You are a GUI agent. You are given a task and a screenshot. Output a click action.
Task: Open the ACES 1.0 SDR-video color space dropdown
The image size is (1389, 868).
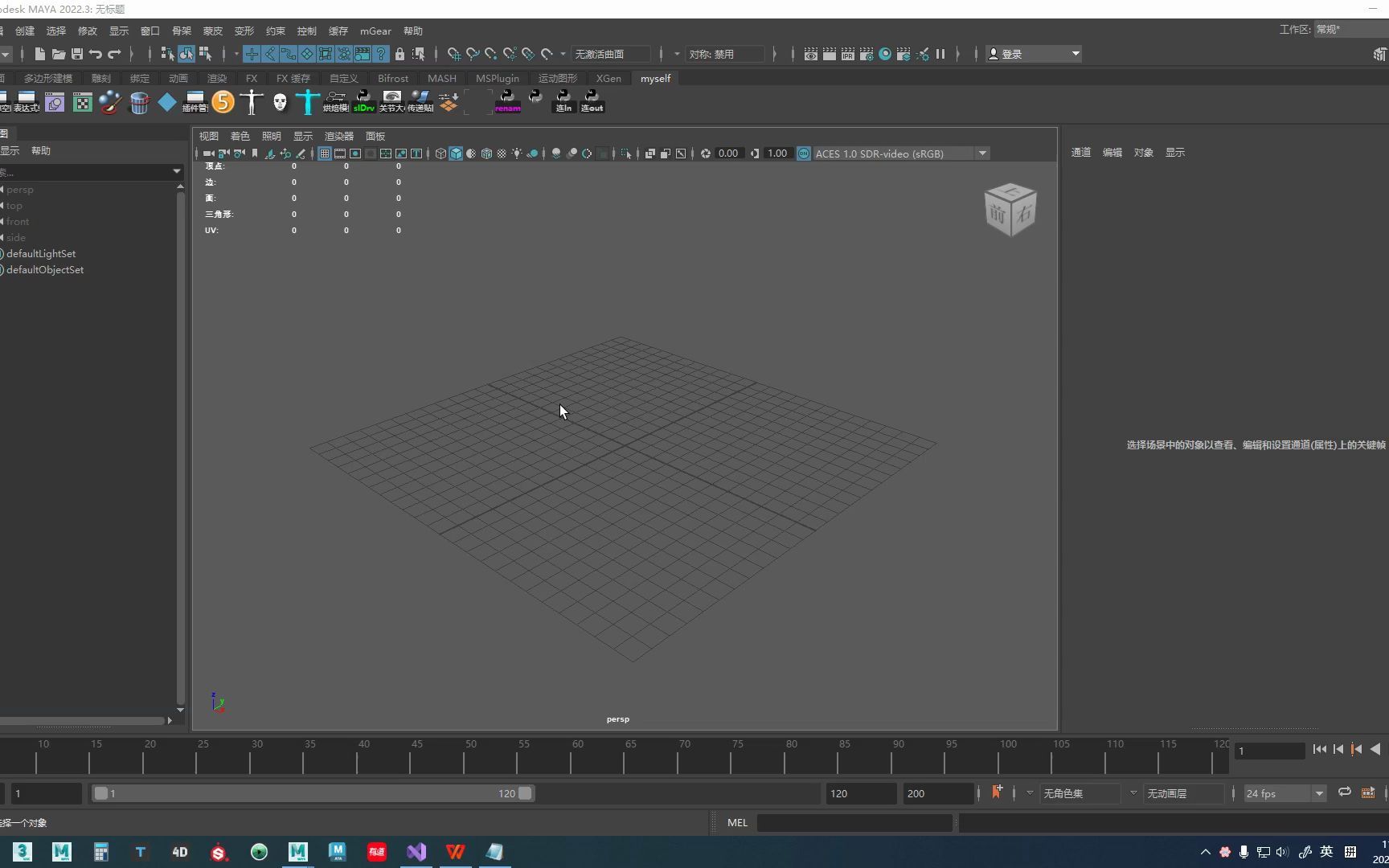click(x=982, y=153)
